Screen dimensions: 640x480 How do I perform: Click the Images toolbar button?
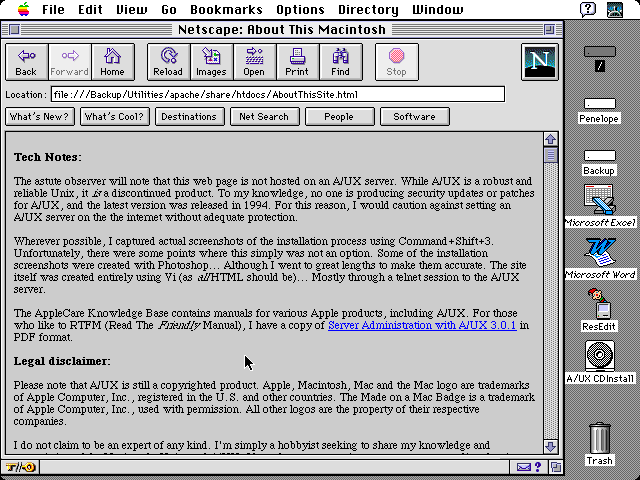[210, 61]
